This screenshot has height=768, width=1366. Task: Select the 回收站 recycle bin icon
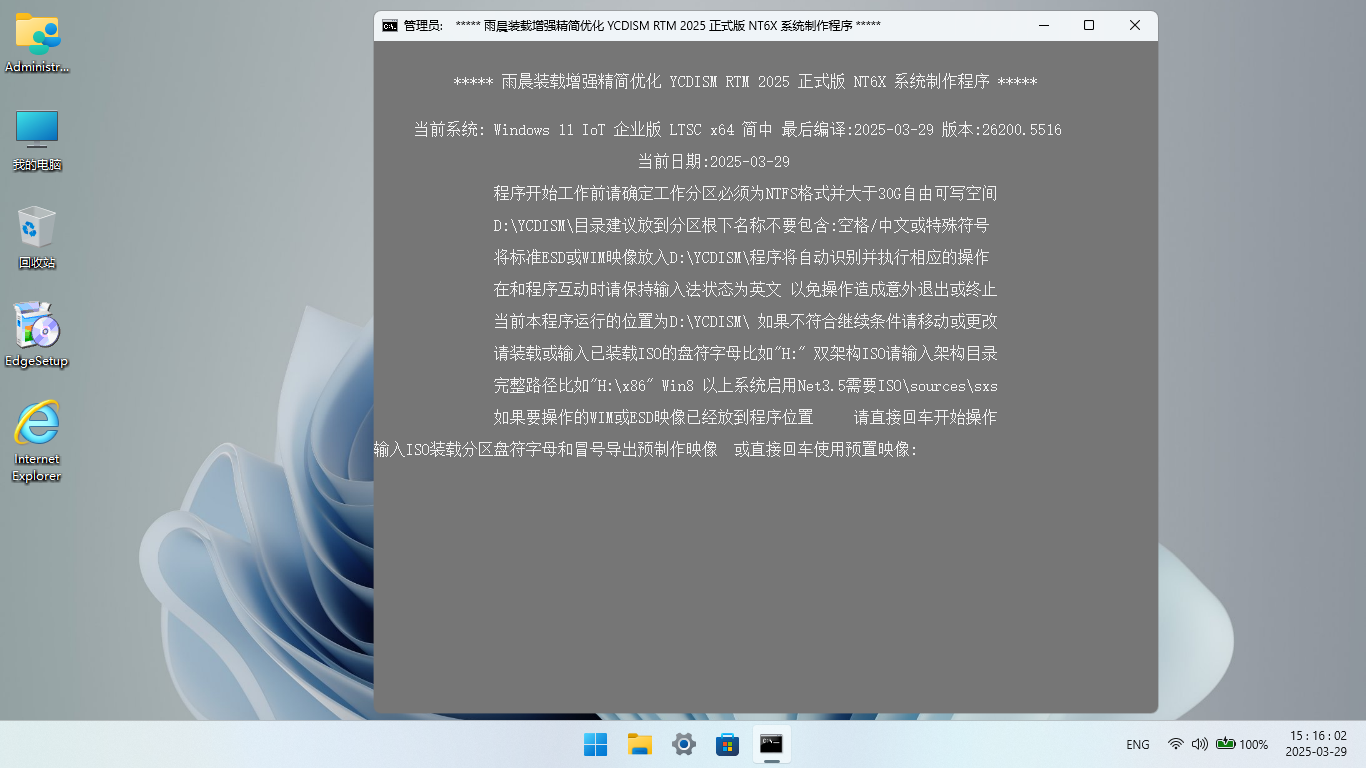click(x=37, y=238)
